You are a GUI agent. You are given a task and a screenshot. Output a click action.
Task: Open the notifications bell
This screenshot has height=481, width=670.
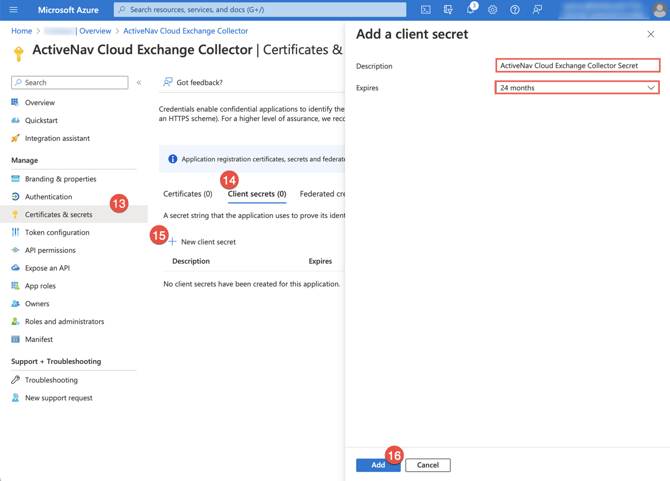(x=470, y=9)
